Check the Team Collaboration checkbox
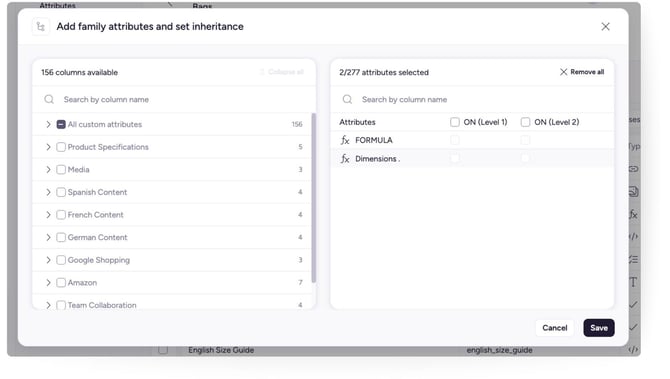670x379 pixels. point(61,305)
